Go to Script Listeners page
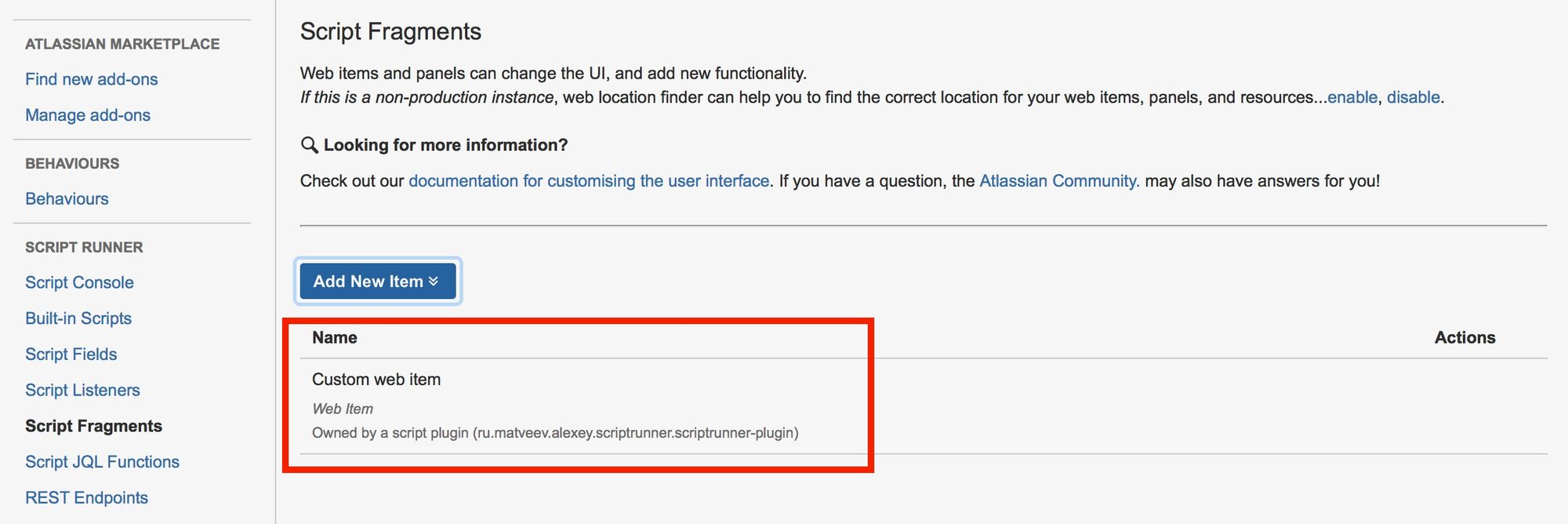 point(82,391)
